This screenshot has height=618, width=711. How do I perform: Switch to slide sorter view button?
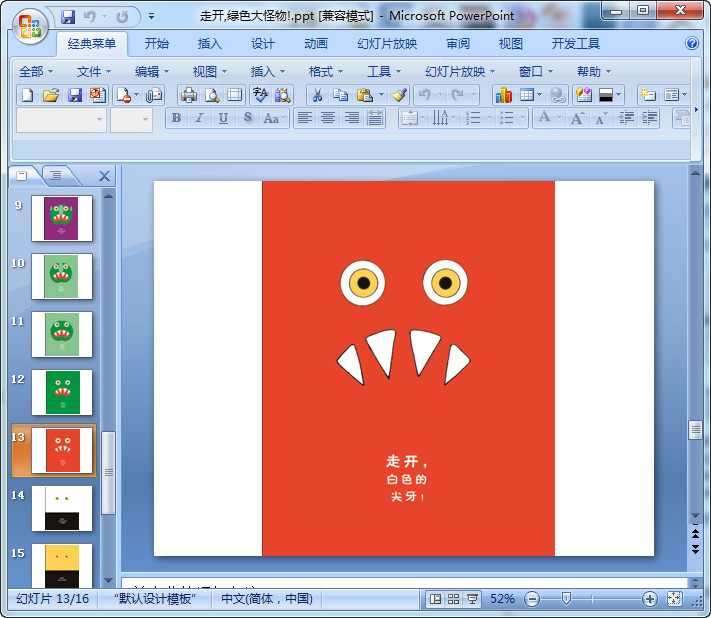pos(453,599)
